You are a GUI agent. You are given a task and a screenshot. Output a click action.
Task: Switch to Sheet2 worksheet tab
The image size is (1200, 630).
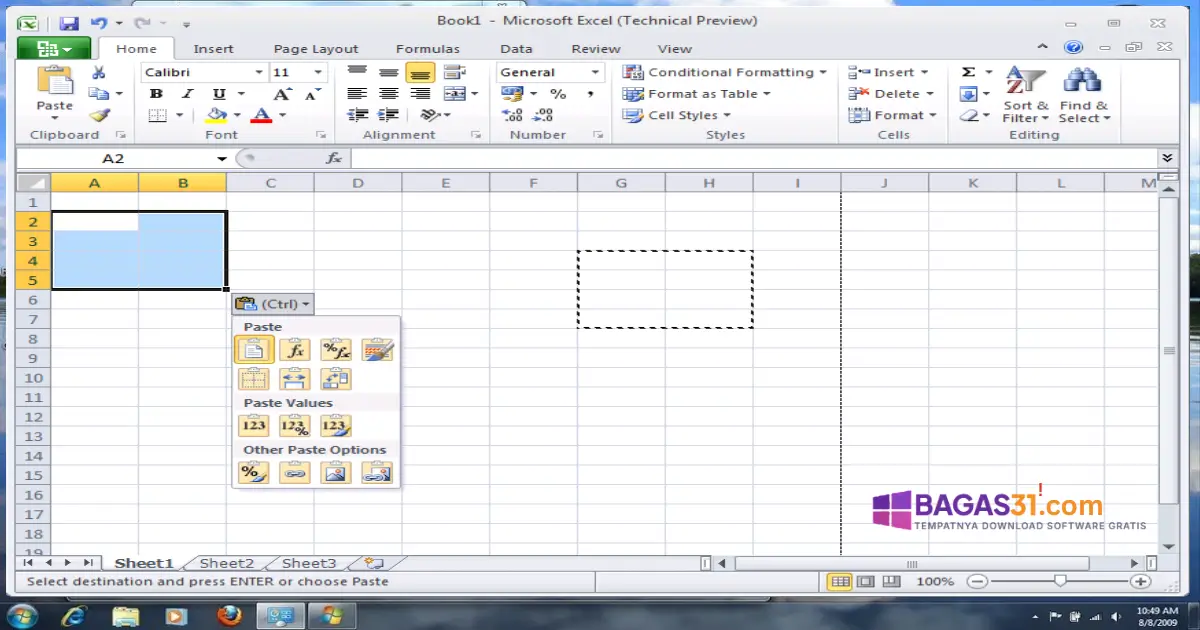(227, 564)
